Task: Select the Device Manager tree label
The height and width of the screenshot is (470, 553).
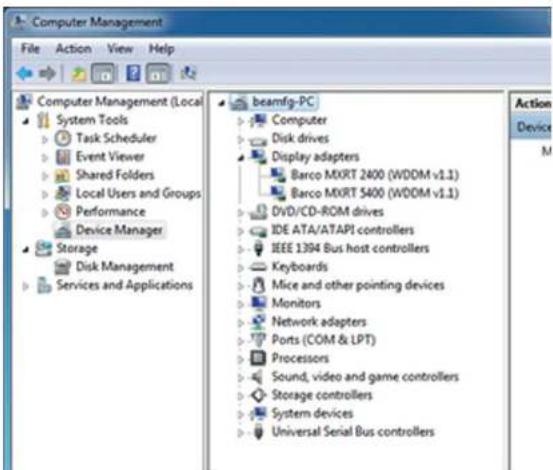Action: 119,230
